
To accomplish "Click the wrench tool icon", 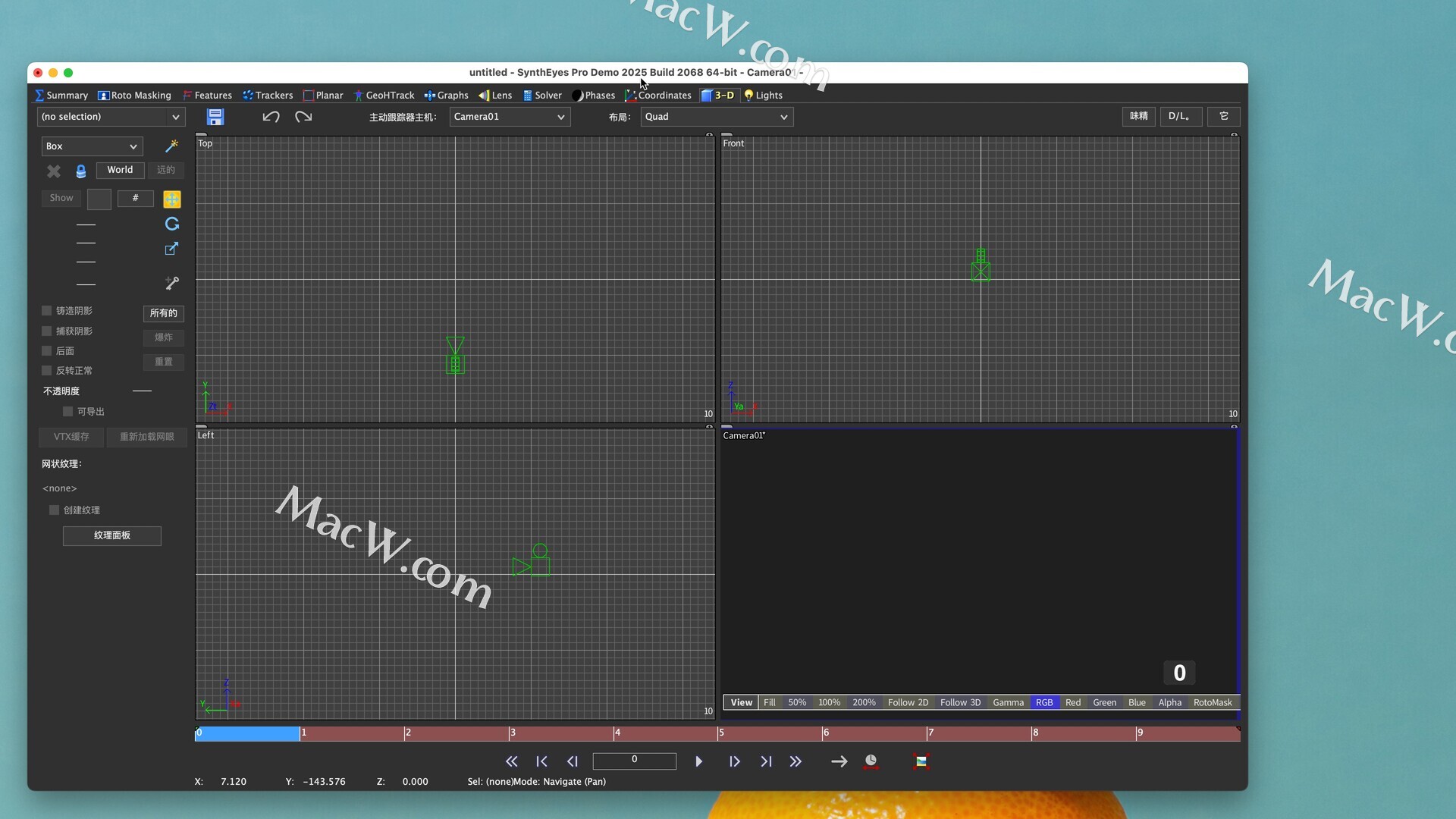I will (172, 283).
